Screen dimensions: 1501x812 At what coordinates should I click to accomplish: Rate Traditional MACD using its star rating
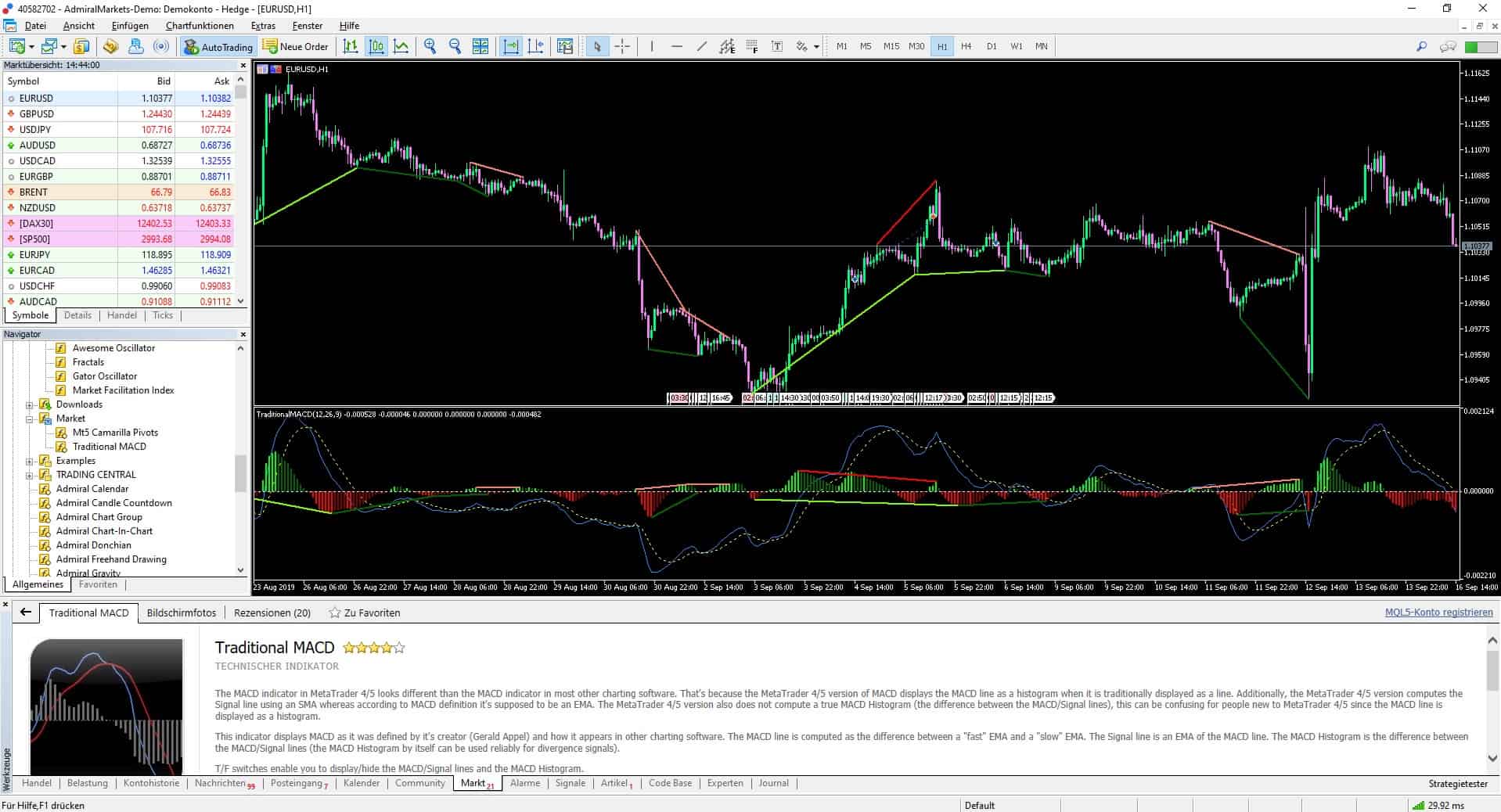(x=374, y=648)
